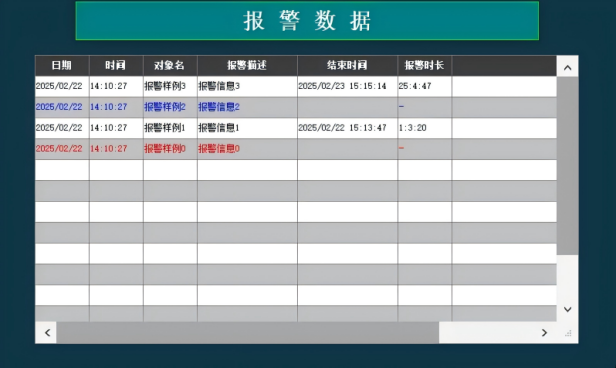Screen dimensions: 616x368
Task: Select the 结束时间 column header
Action: (x=347, y=65)
